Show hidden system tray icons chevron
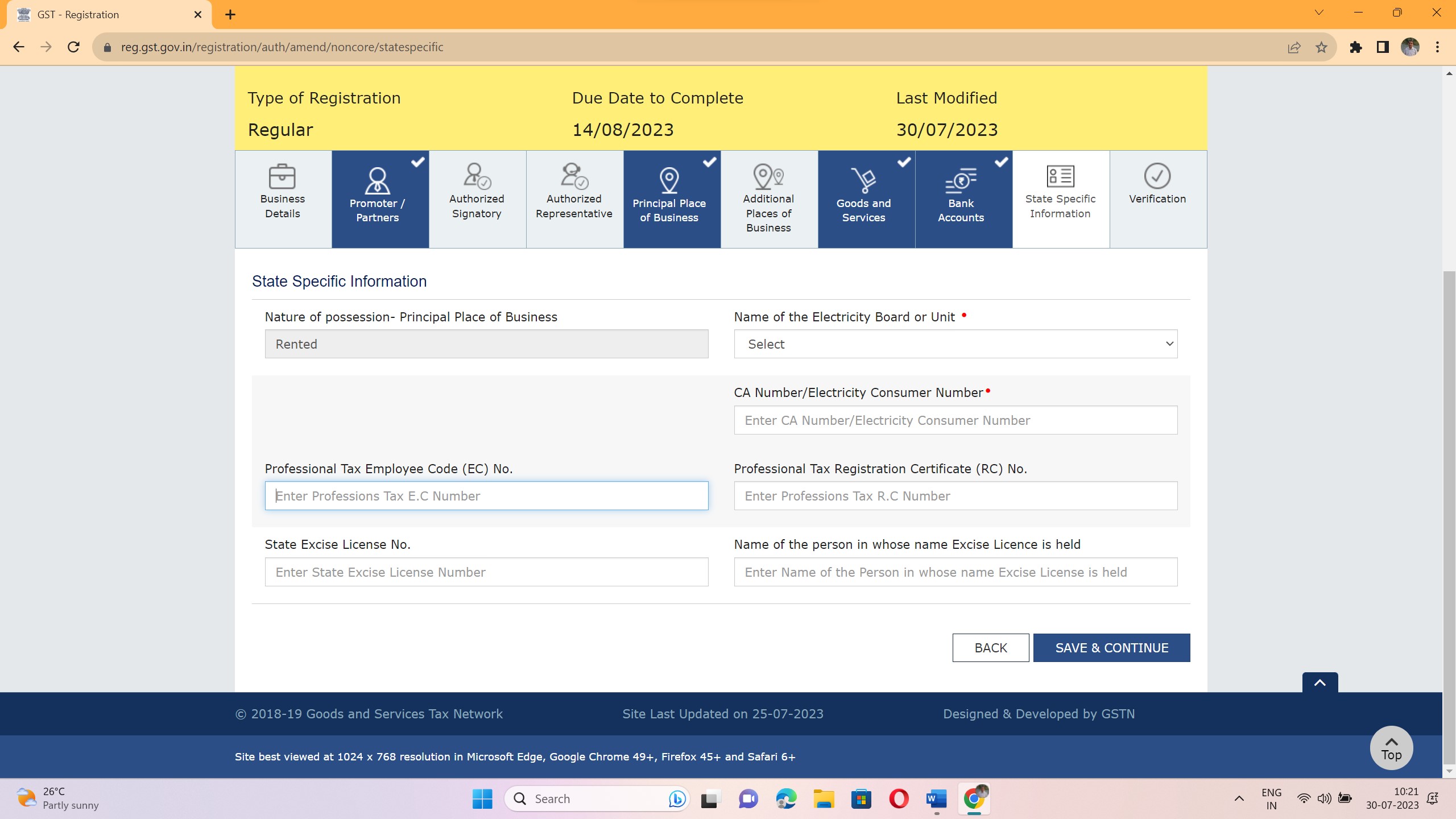Screen dimensions: 1456x819 pyautogui.click(x=1239, y=799)
